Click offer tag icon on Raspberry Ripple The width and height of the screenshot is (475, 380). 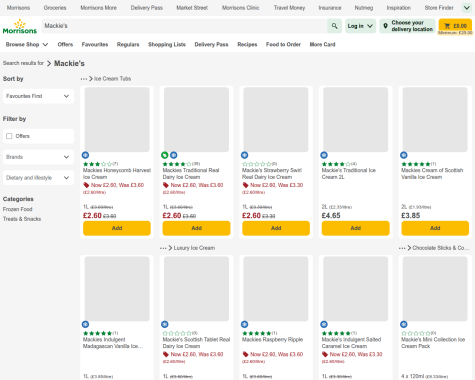[x=245, y=354]
